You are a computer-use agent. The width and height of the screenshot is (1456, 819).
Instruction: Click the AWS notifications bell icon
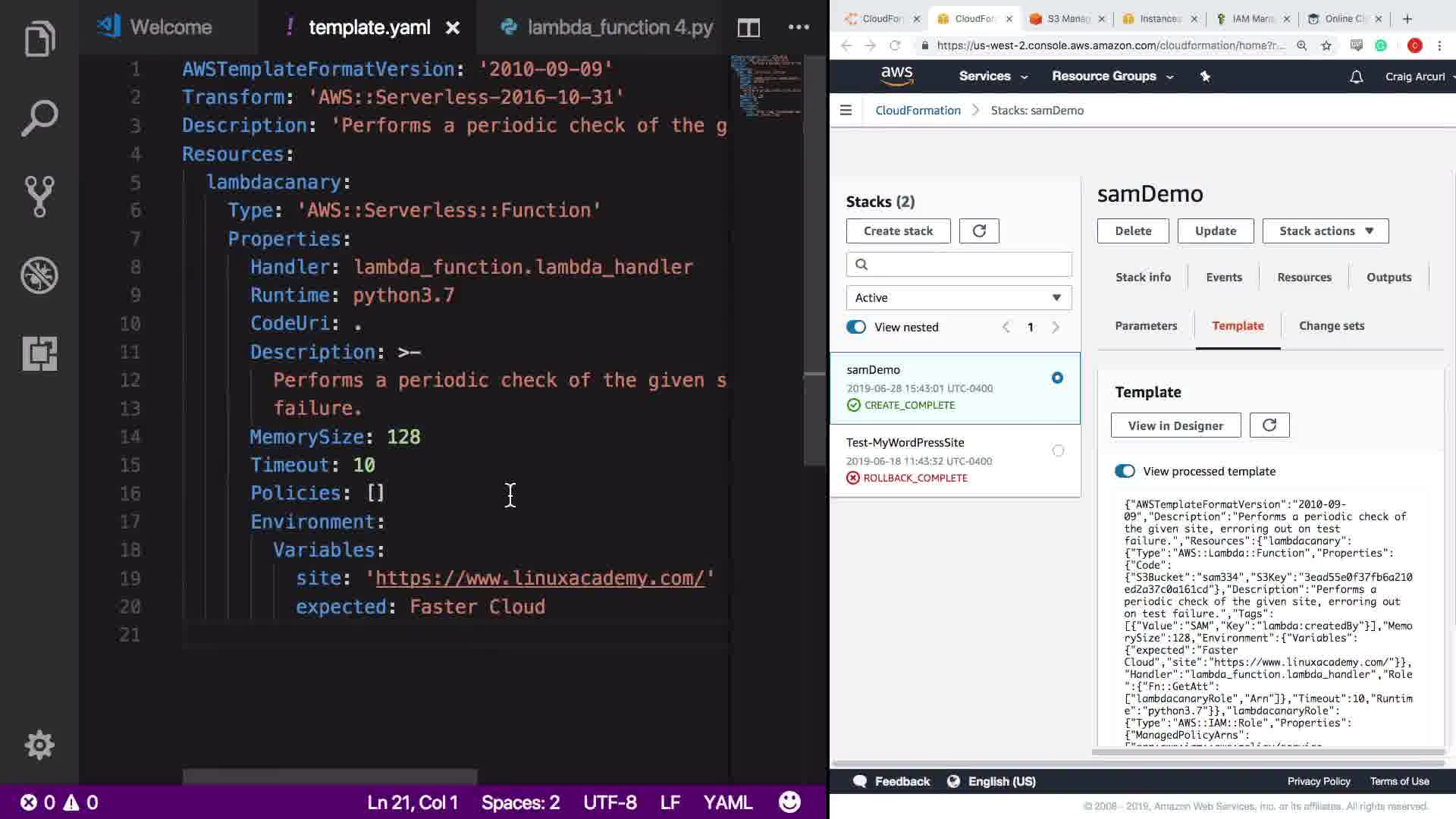pyautogui.click(x=1356, y=77)
